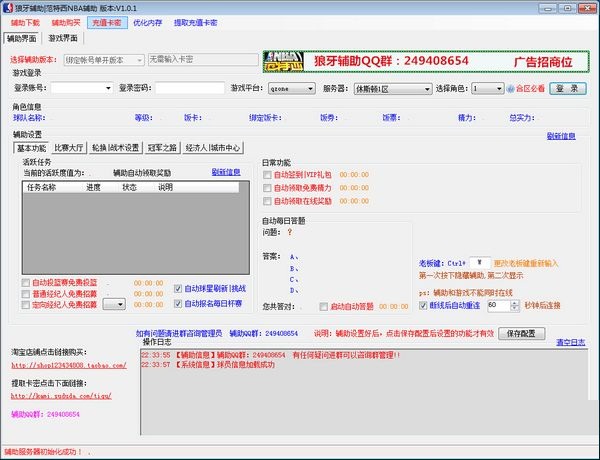Minimize the window
The width and height of the screenshot is (600, 460).
pyautogui.click(x=548, y=8)
